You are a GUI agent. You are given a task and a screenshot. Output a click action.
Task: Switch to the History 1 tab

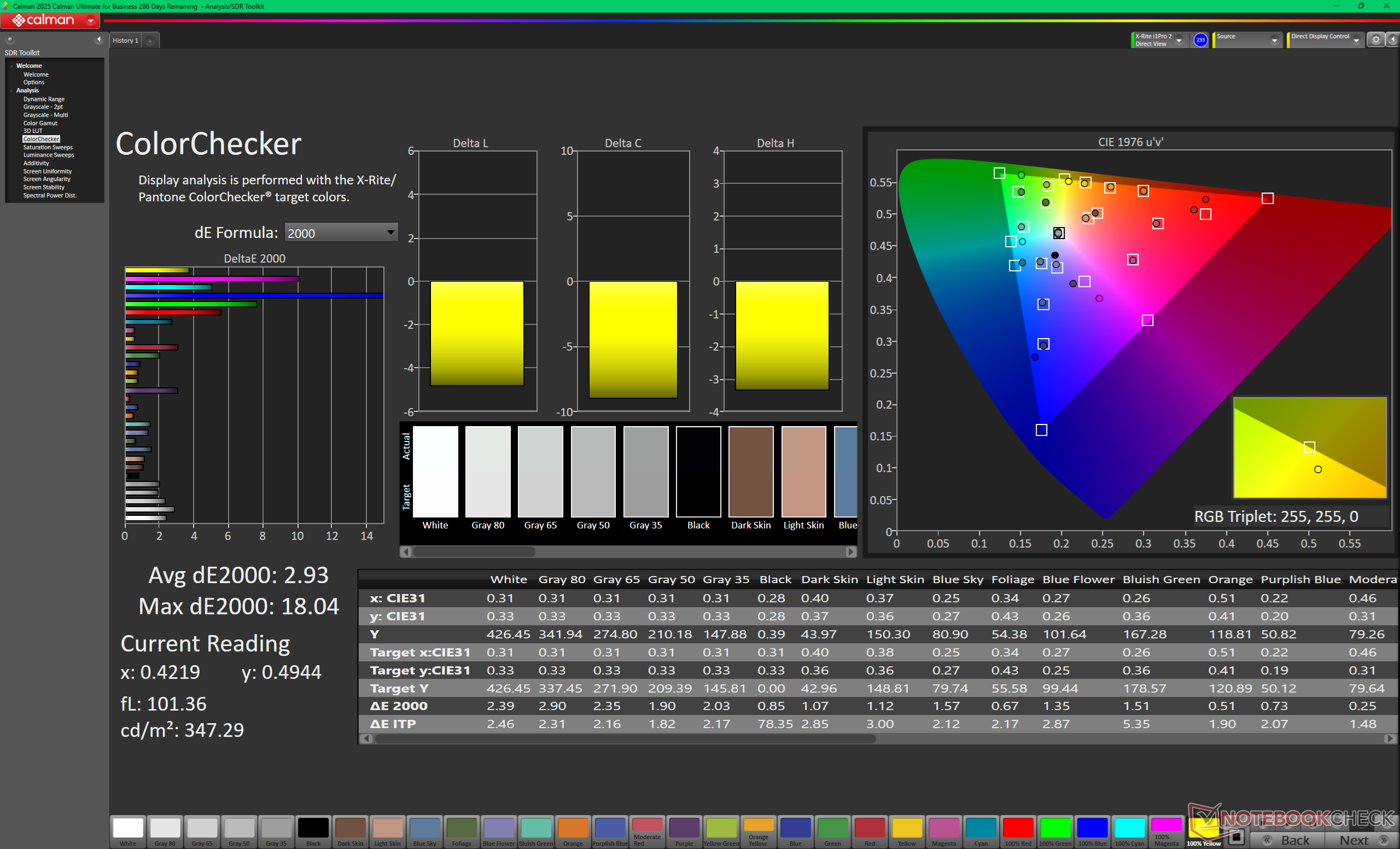[125, 40]
